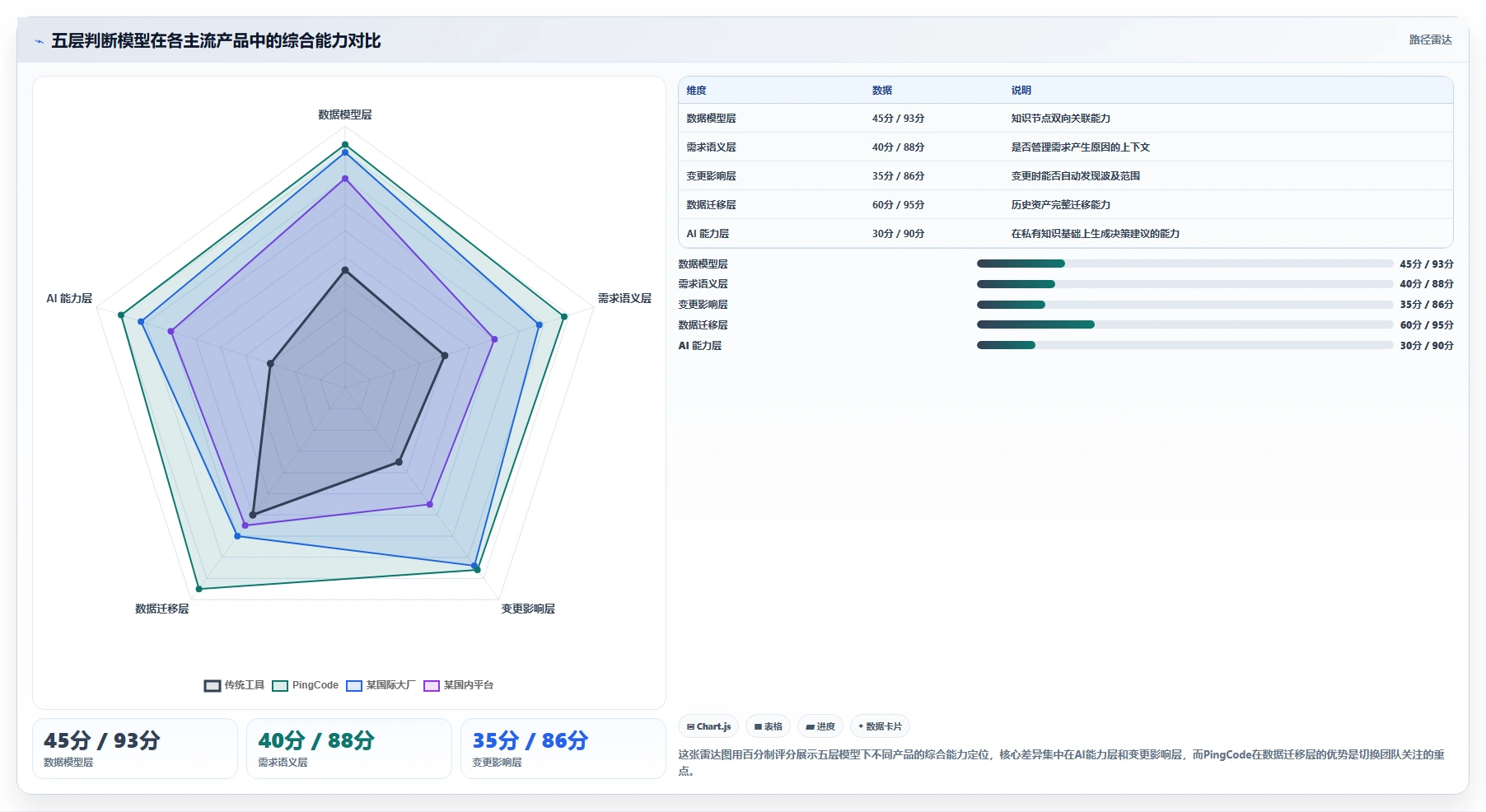Click table cell 45分 / 93分
Screen dimensions: 1486x812
(x=899, y=119)
